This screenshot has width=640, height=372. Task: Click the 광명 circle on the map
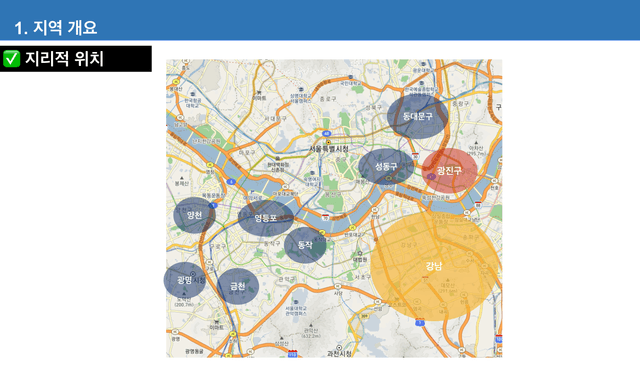[x=184, y=280]
